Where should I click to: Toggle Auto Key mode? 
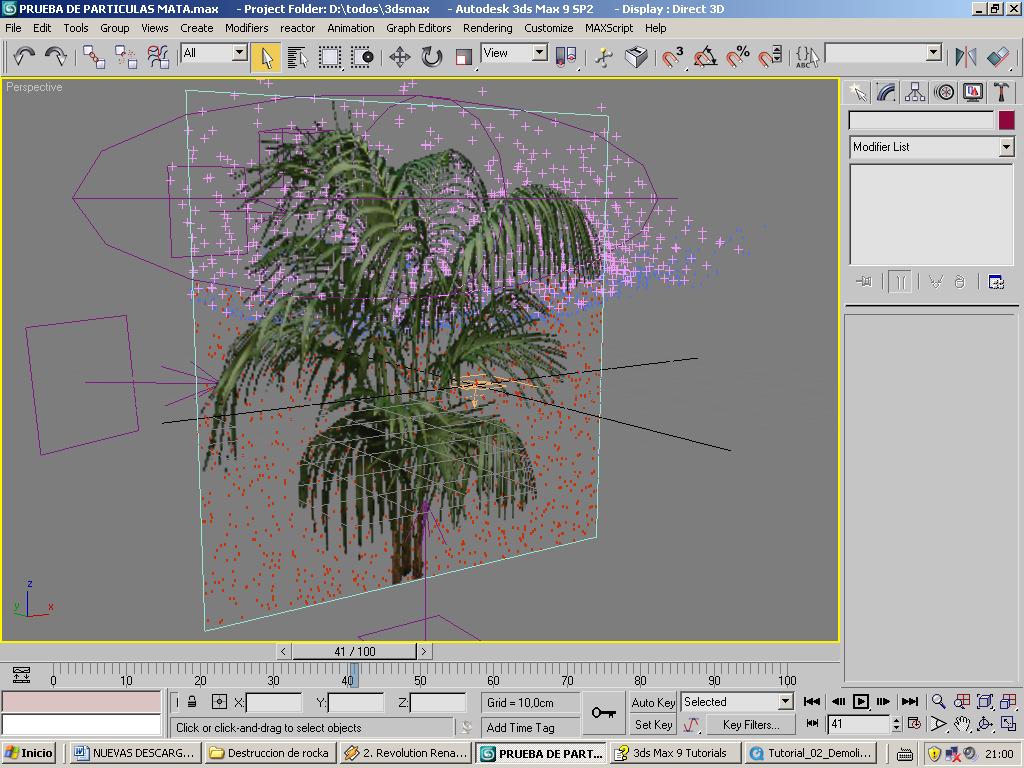click(x=653, y=703)
